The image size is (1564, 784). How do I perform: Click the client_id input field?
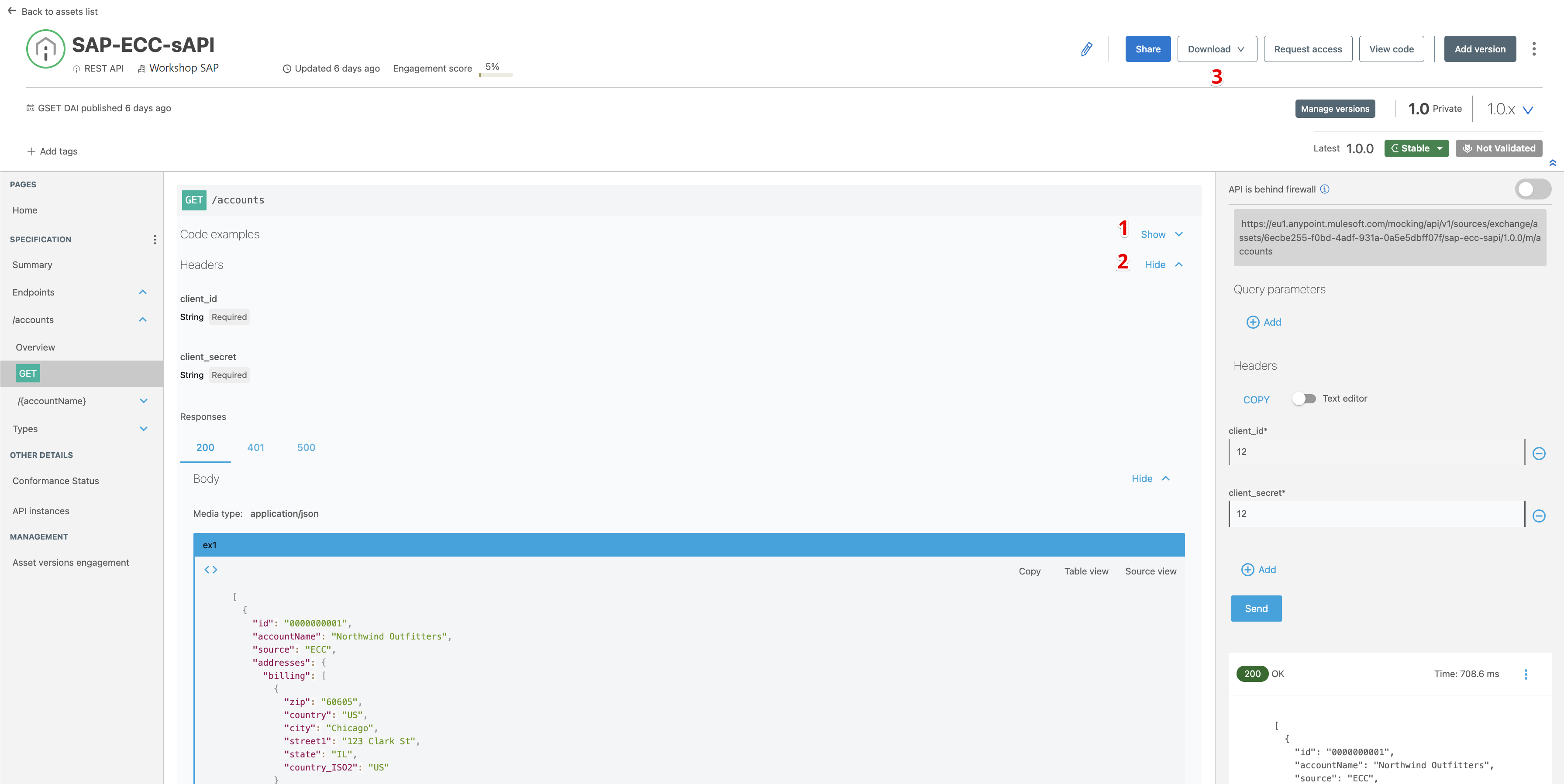point(1376,452)
